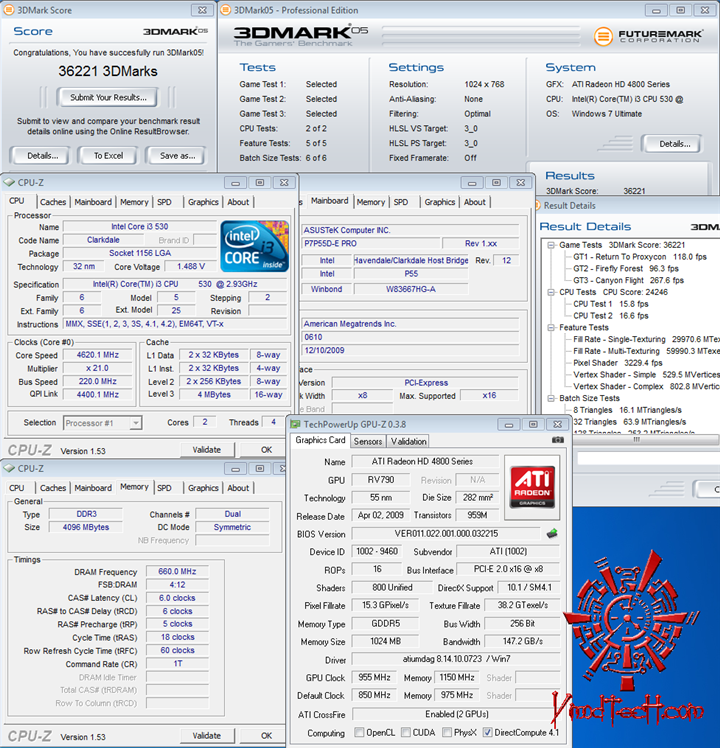Enable the CUDA checkbox in GPU-Z
The width and height of the screenshot is (720, 748).
tap(406, 732)
